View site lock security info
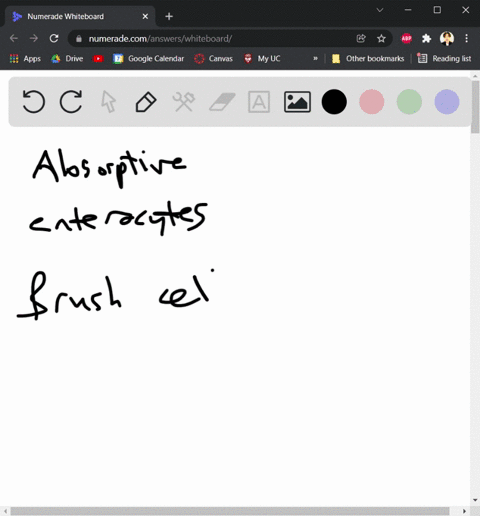This screenshot has height=516, width=480. [x=79, y=39]
